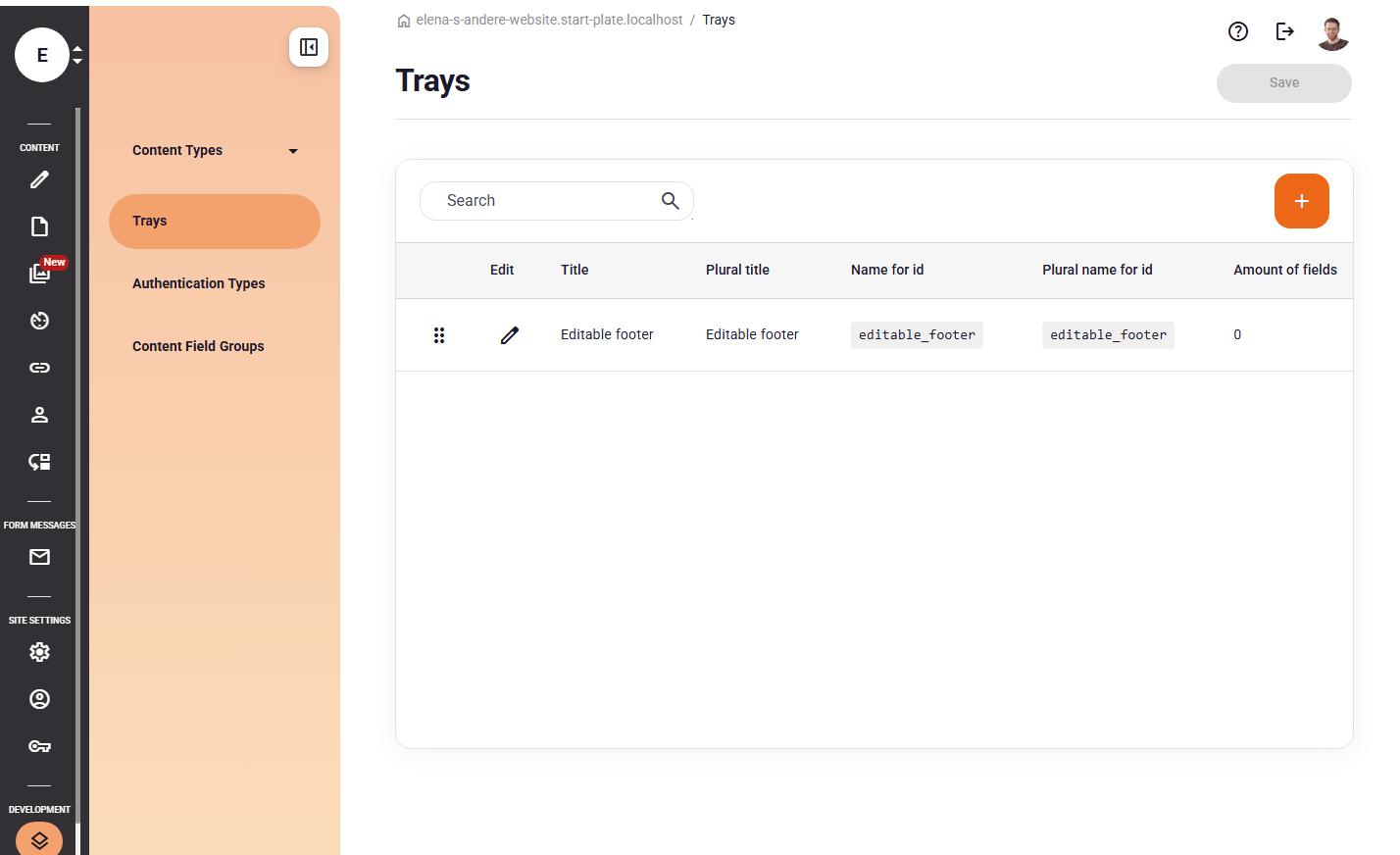
Task: Open Authentication Types
Action: pos(199,284)
